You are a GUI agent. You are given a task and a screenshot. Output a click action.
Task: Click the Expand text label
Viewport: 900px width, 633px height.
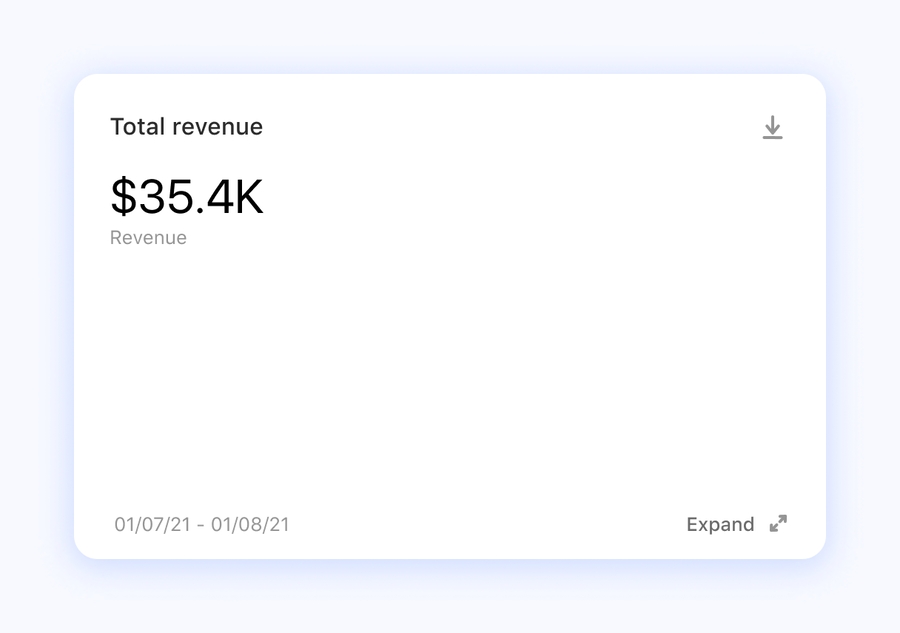(x=720, y=525)
